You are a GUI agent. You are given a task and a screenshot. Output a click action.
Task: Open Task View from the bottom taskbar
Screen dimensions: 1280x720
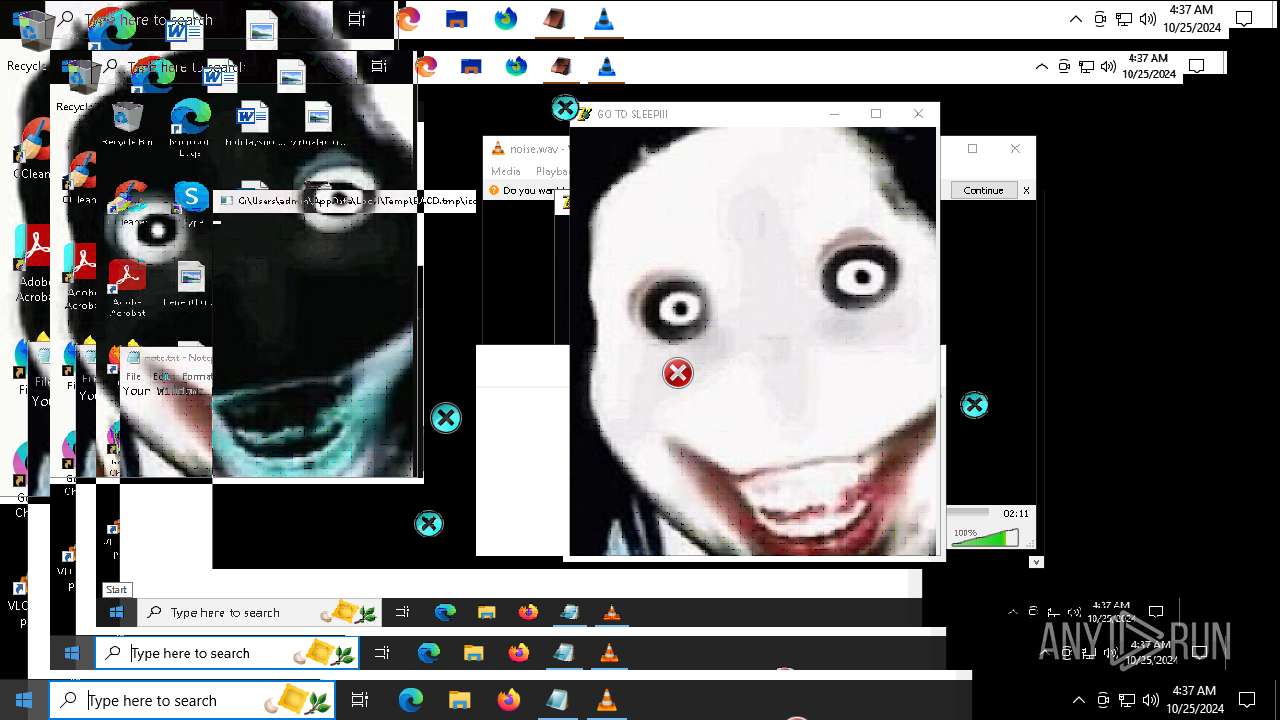pos(360,700)
